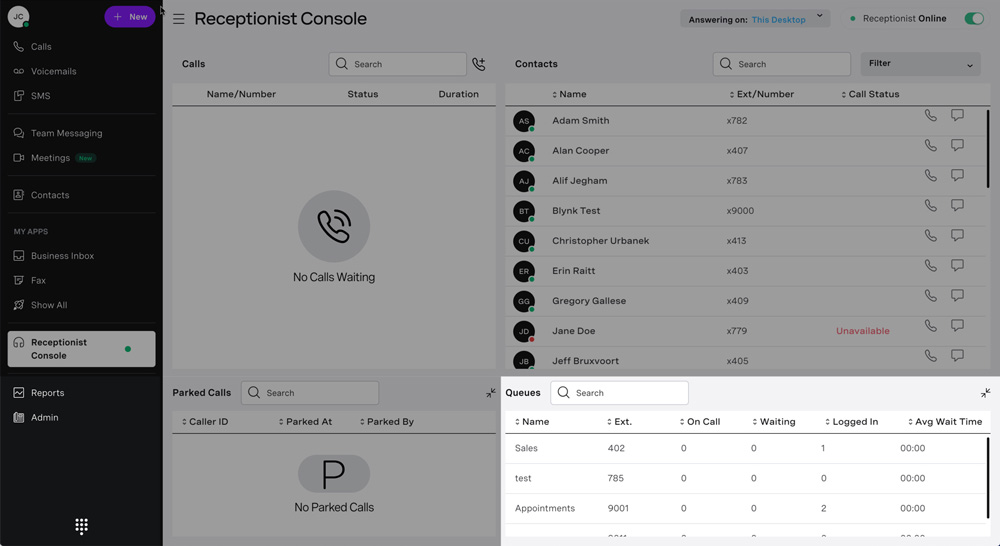
Task: Sort queues by Avg Wait Time
Action: pos(944,422)
